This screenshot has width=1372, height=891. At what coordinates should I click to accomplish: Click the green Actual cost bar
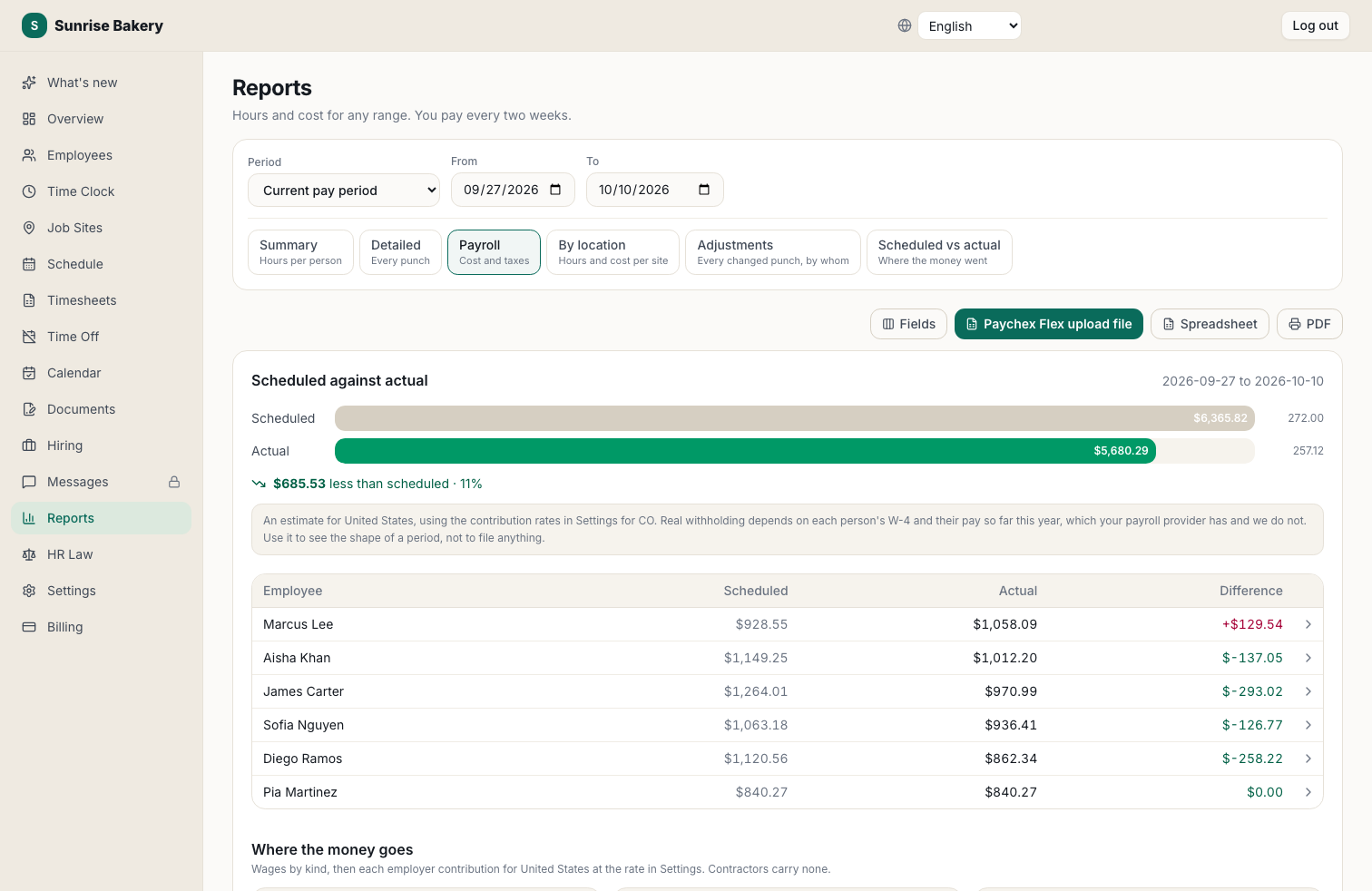coord(745,451)
